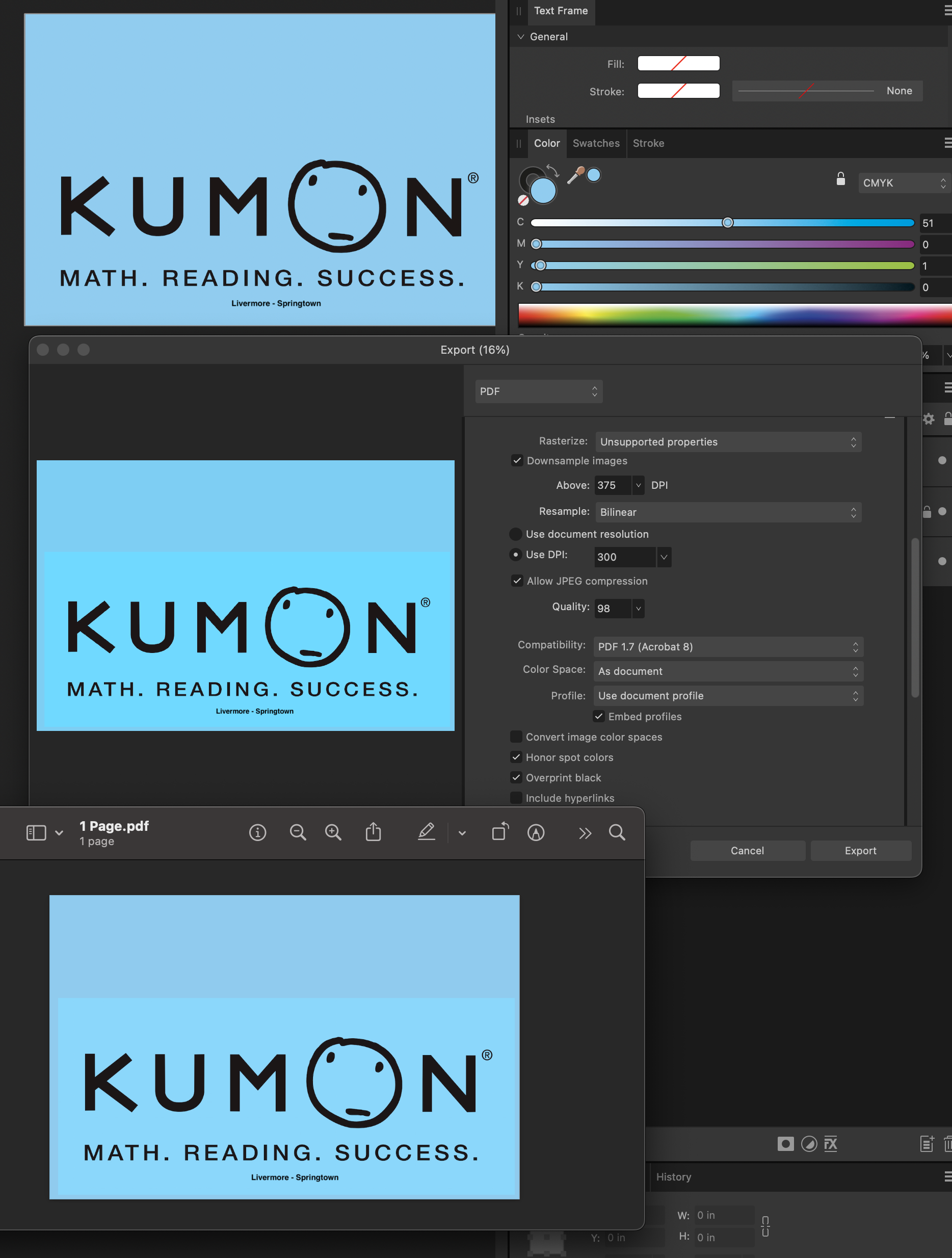Open the Above DPI dropdown arrow
Viewport: 952px width, 1258px height.
click(638, 485)
